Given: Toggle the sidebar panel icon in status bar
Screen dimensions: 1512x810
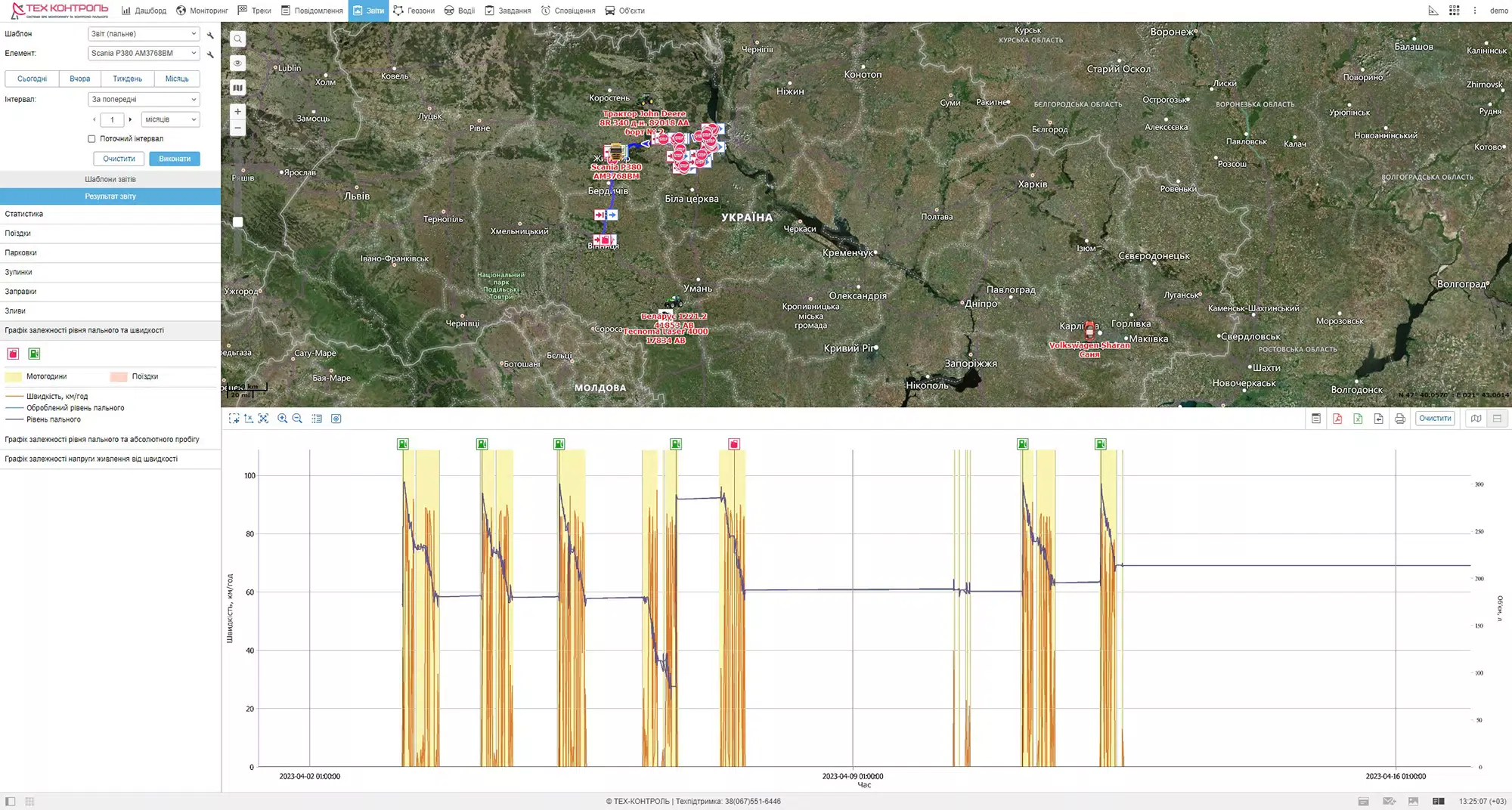Looking at the screenshot, I should 10,802.
